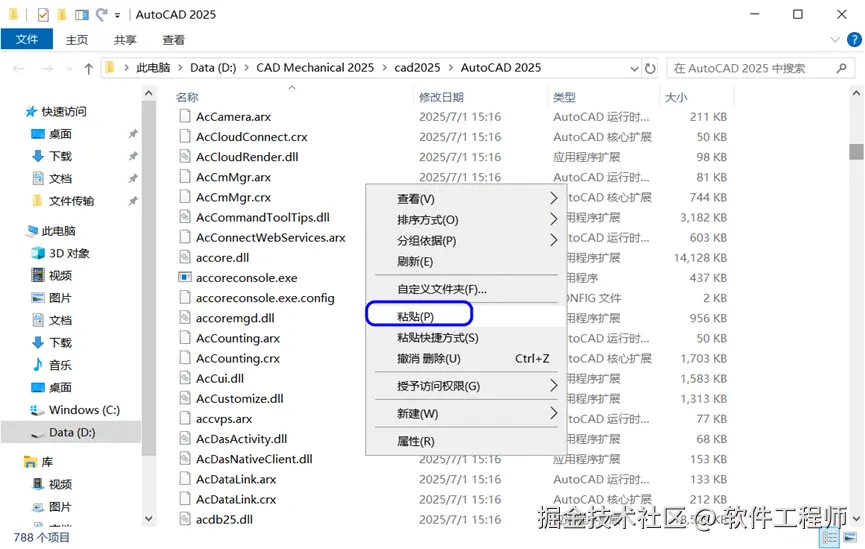Open Windows (C:) drive in the sidebar
The image size is (865, 549).
[84, 410]
